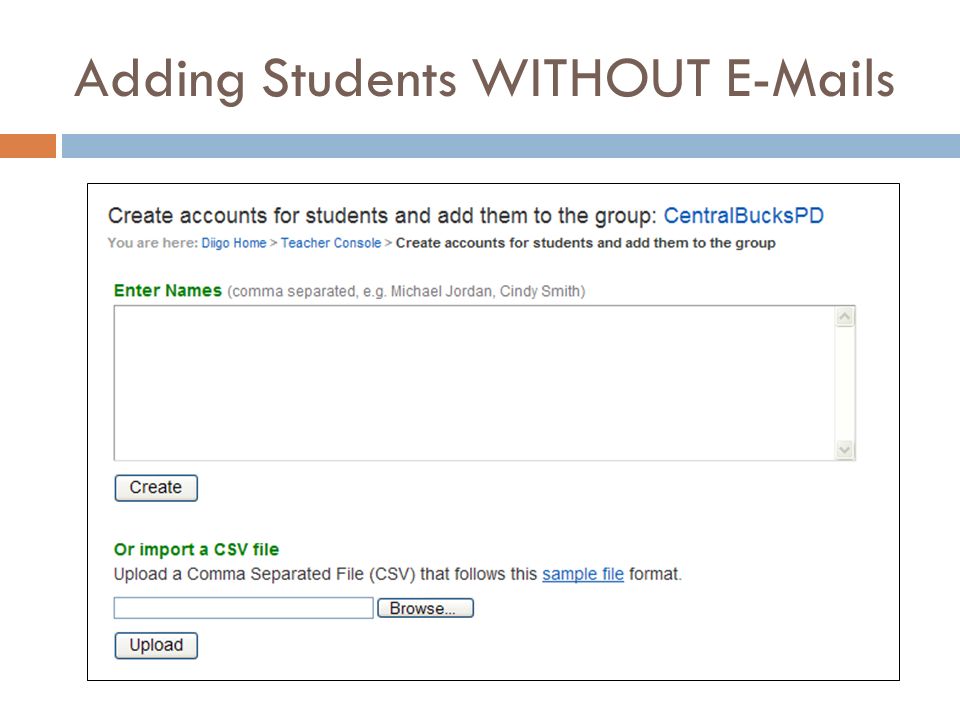Click the blue horizontal divider bar
The width and height of the screenshot is (960, 720).
(x=511, y=146)
